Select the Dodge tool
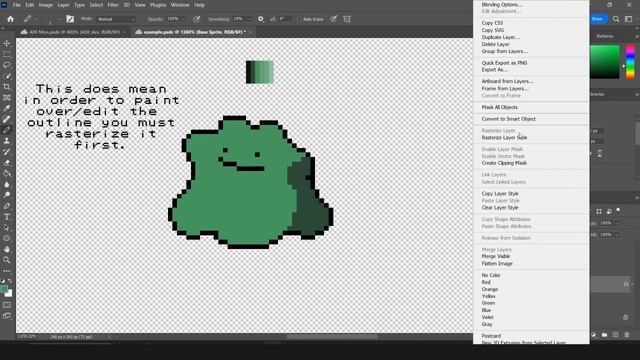This screenshot has width=640, height=360. (7, 195)
